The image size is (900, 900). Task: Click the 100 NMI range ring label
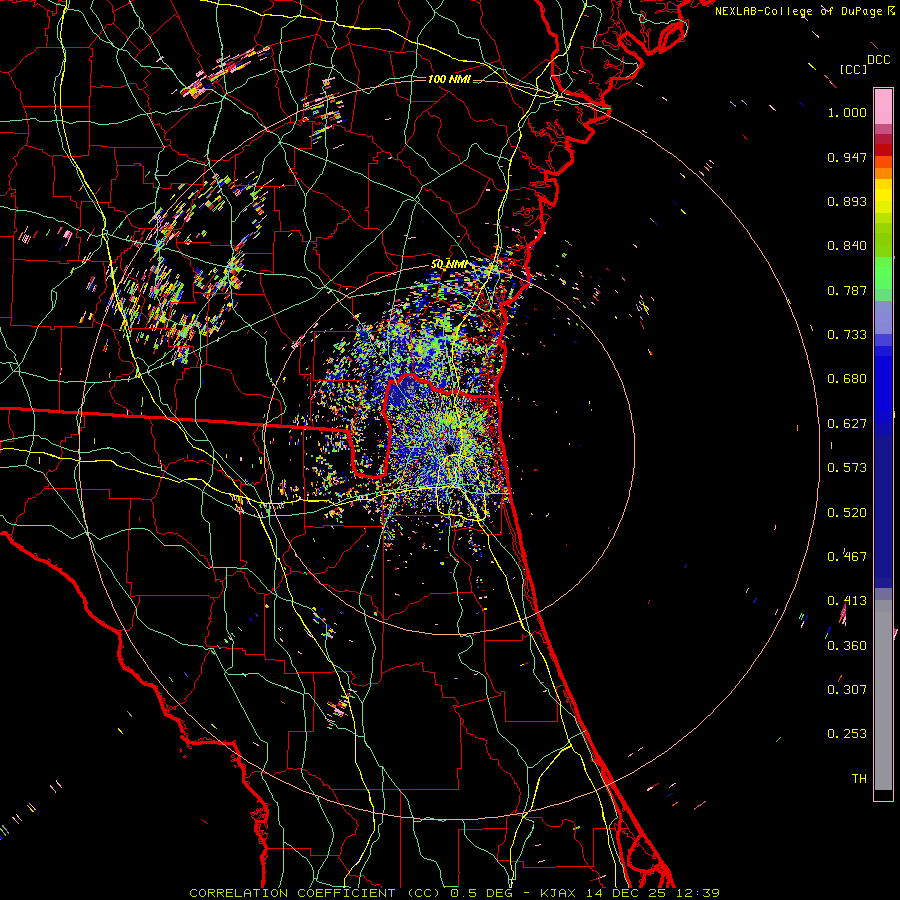pos(449,79)
